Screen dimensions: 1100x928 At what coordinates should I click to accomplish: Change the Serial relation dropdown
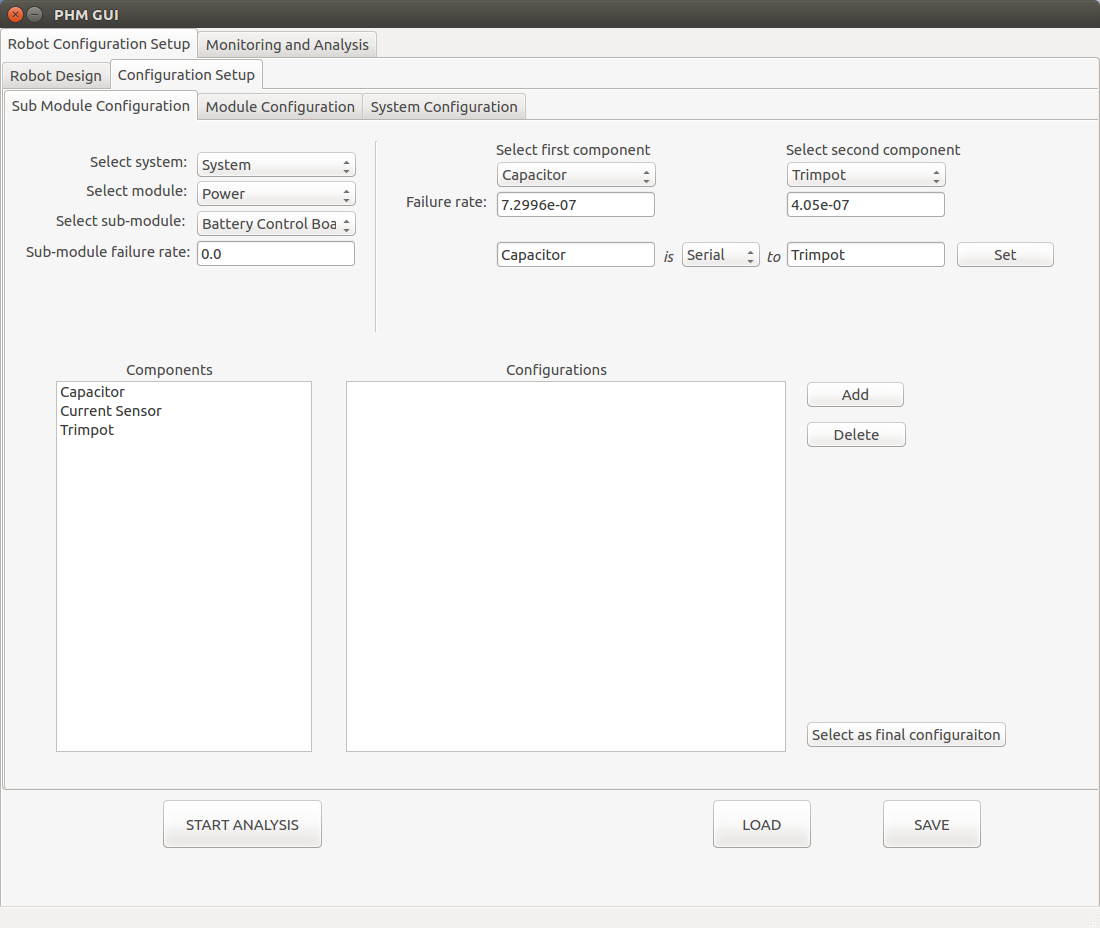720,255
